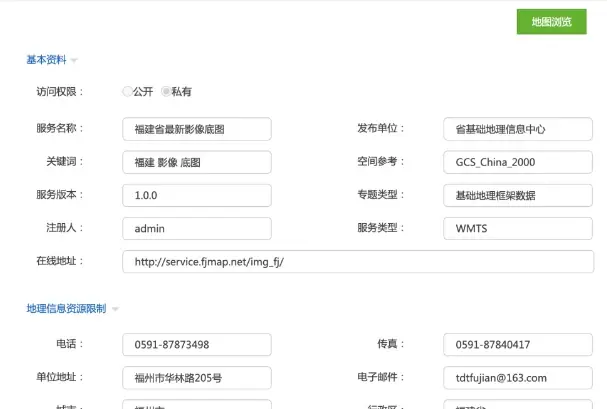Click into the 关键词 field
The width and height of the screenshot is (607, 409).
coord(196,162)
